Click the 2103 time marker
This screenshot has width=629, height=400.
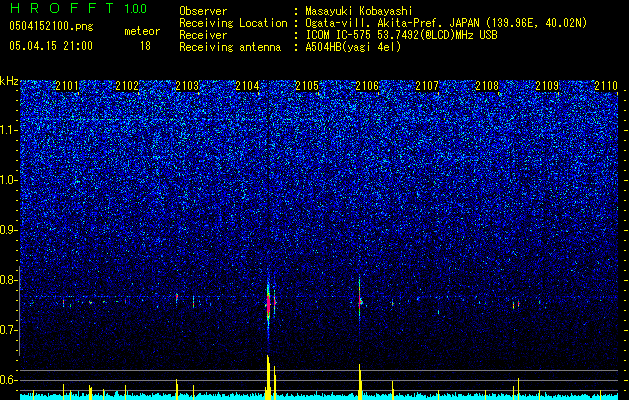pos(187,86)
